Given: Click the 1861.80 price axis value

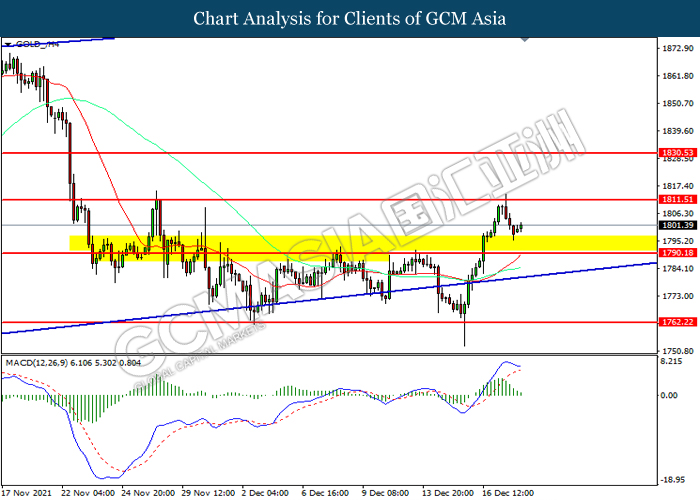Looking at the screenshot, I should [678, 76].
